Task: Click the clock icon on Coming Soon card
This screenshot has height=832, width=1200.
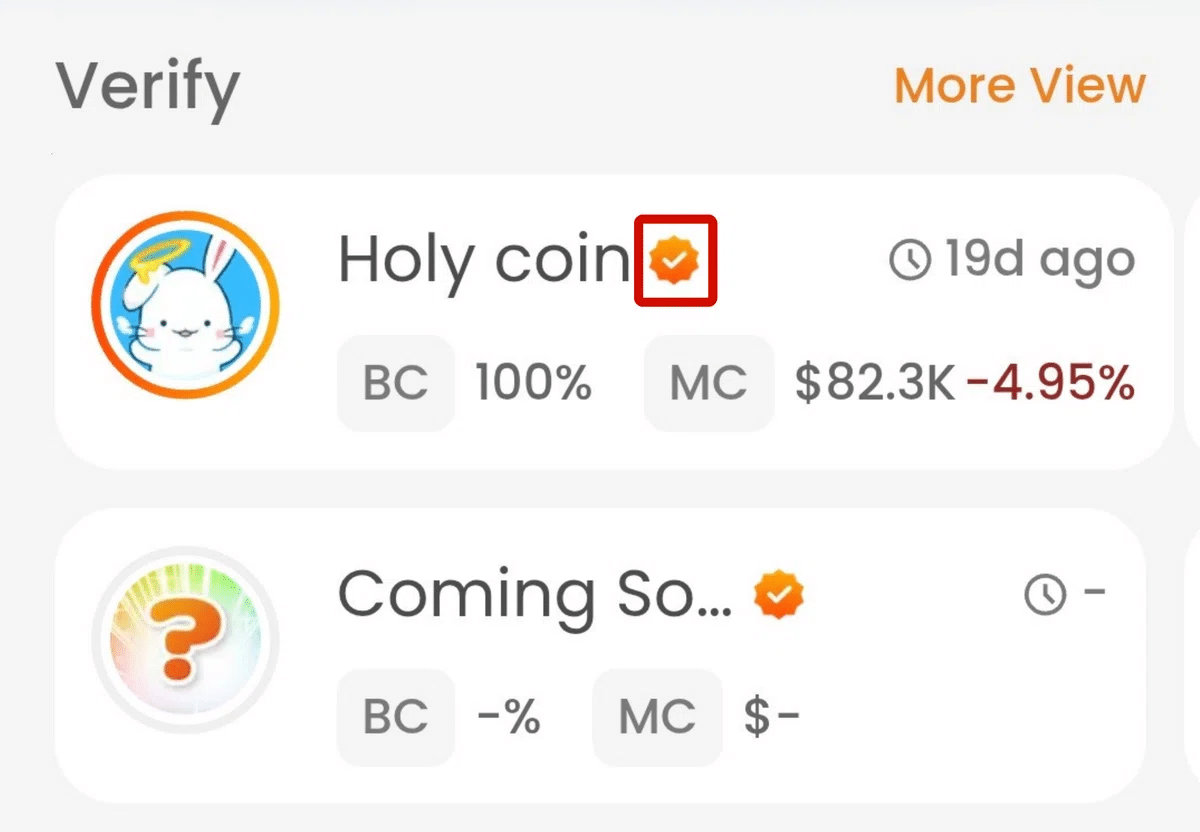Action: click(1046, 595)
